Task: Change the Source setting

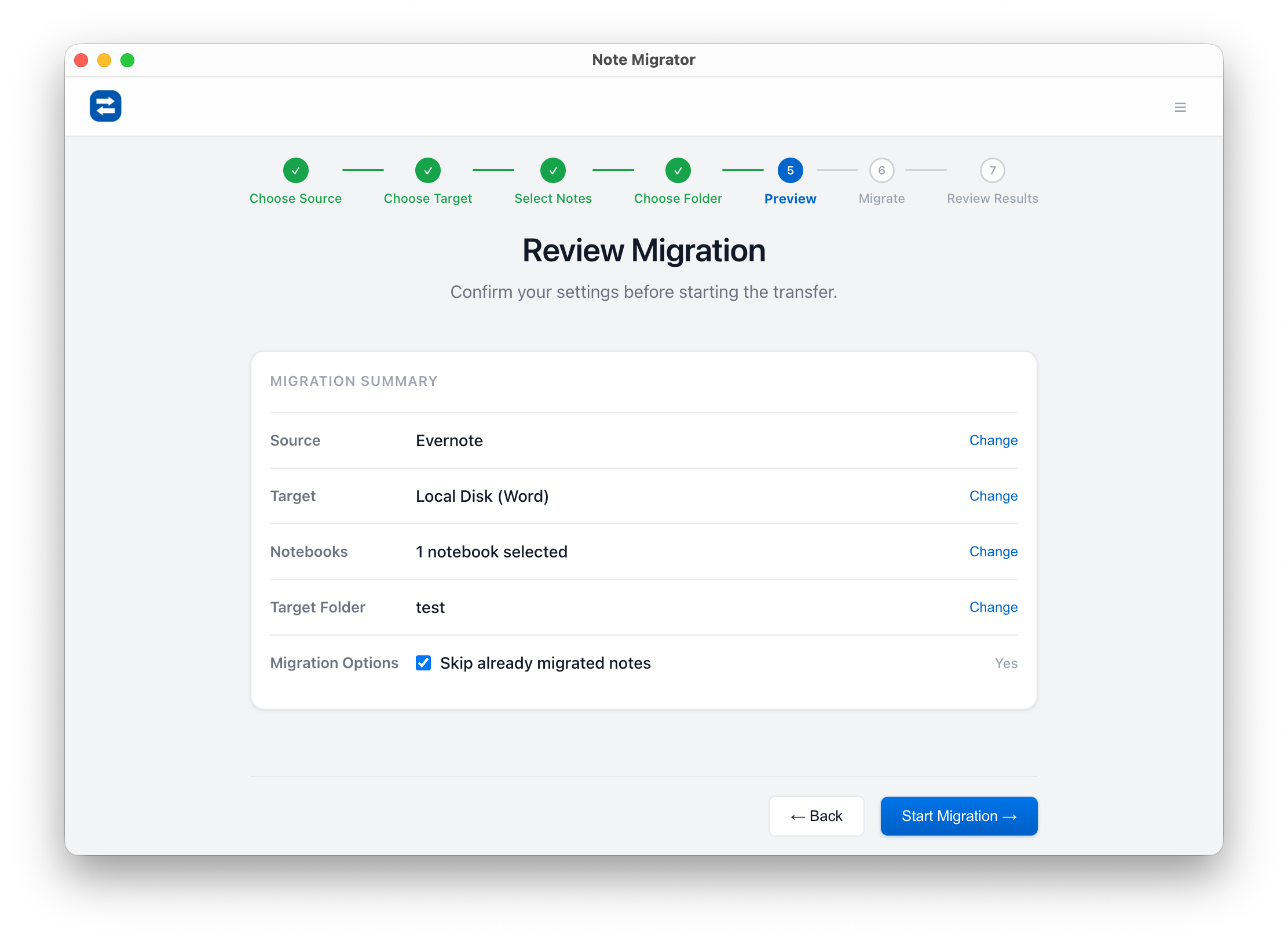Action: pos(993,440)
